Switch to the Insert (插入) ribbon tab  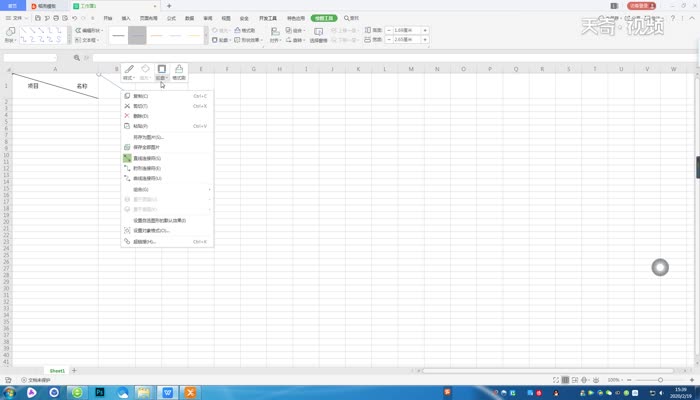click(x=126, y=18)
